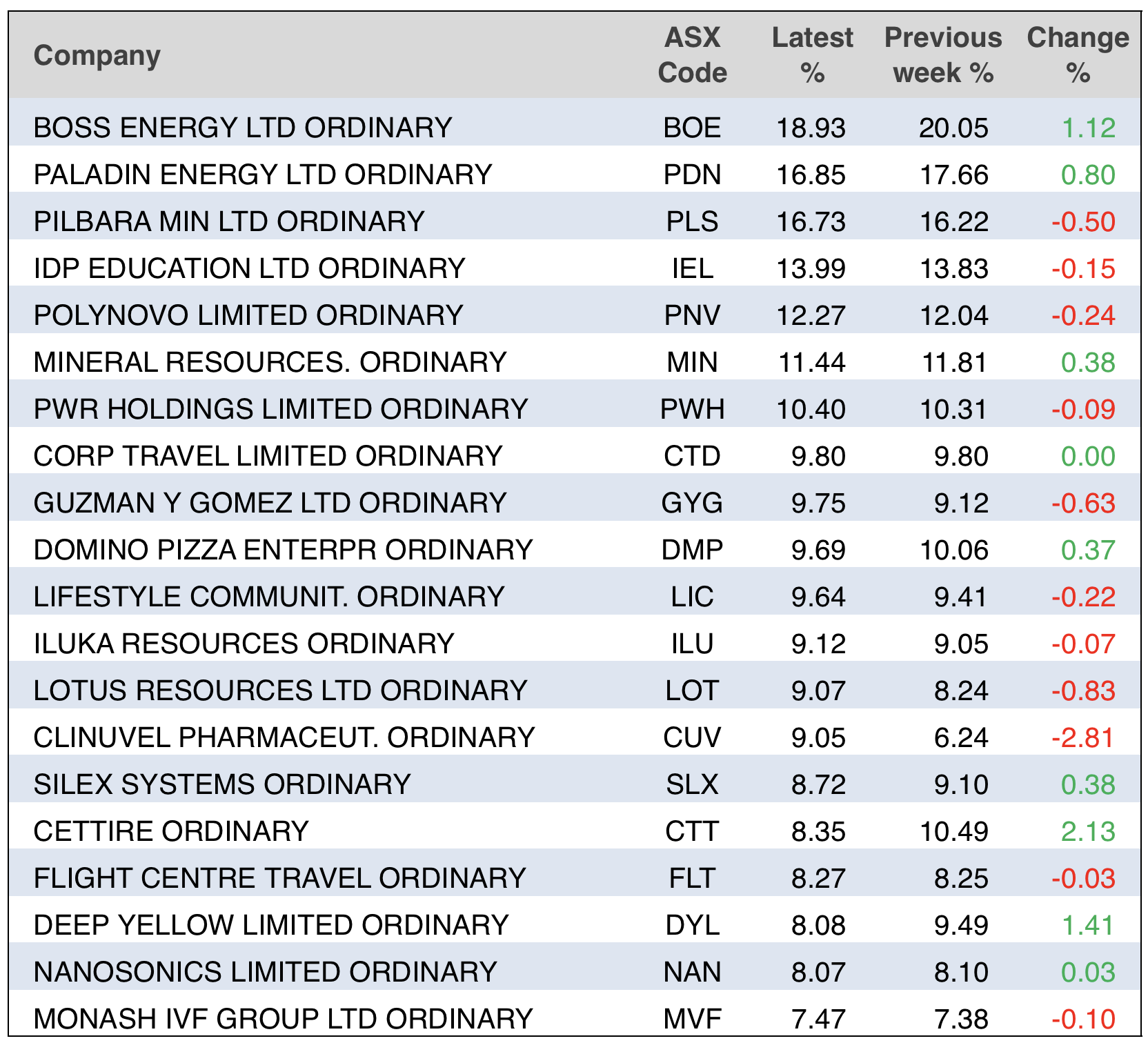1148x1043 pixels.
Task: Click the PDN ticker code
Action: [692, 175]
